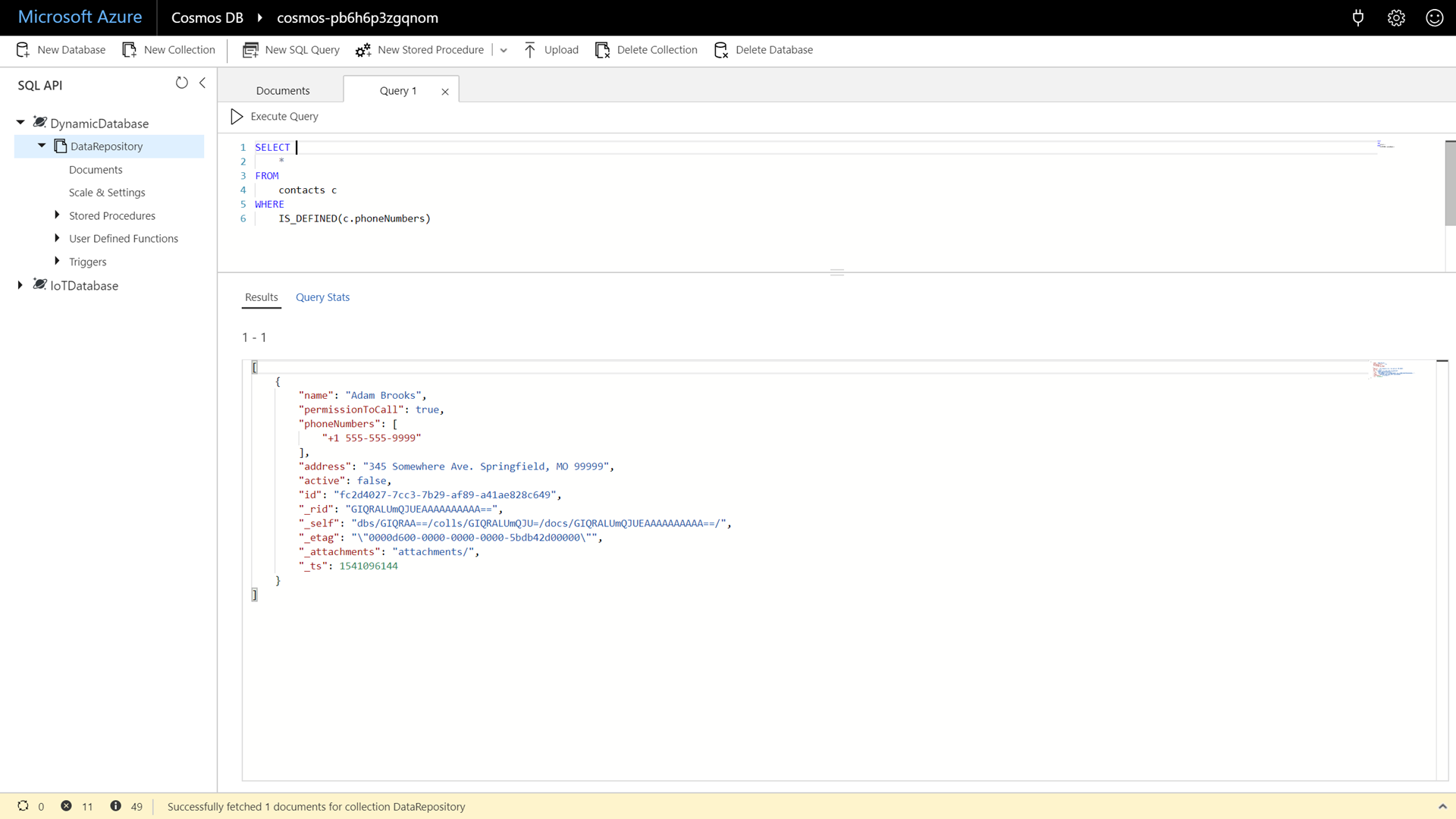The width and height of the screenshot is (1456, 819).
Task: Collapse the DynamicDatabase node
Action: [20, 122]
